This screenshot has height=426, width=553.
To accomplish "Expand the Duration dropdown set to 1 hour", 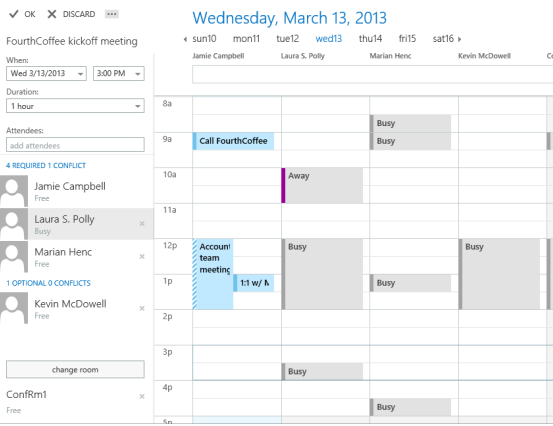I will pyautogui.click(x=75, y=106).
